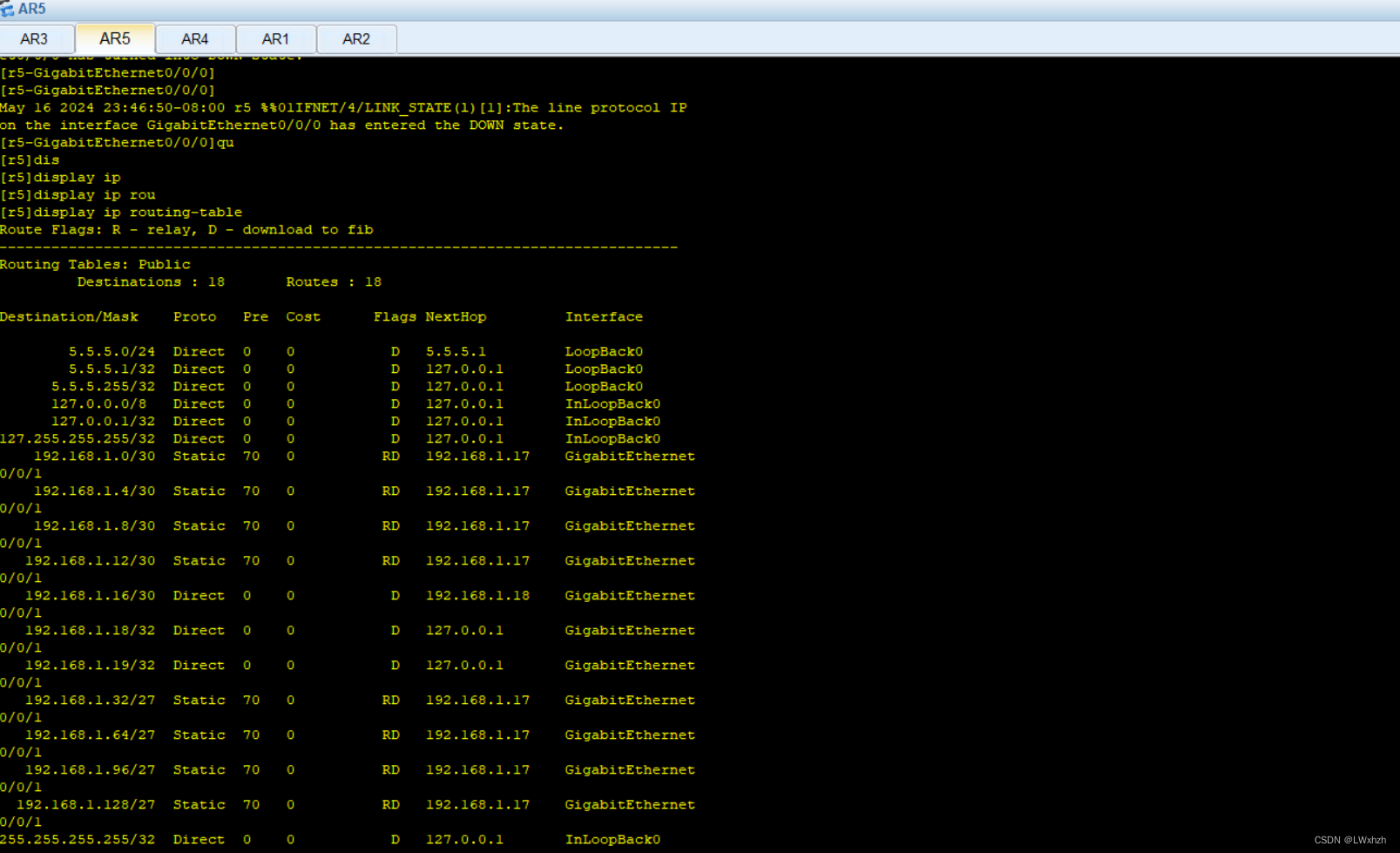Click the LoopBack0 interface in 5.5.5.0/24 row
The height and width of the screenshot is (853, 1400).
pos(604,352)
